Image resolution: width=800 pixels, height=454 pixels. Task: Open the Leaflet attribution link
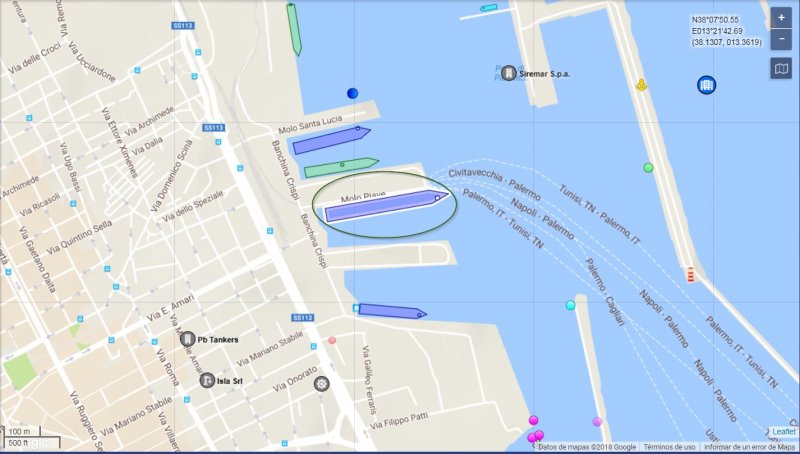coord(784,432)
